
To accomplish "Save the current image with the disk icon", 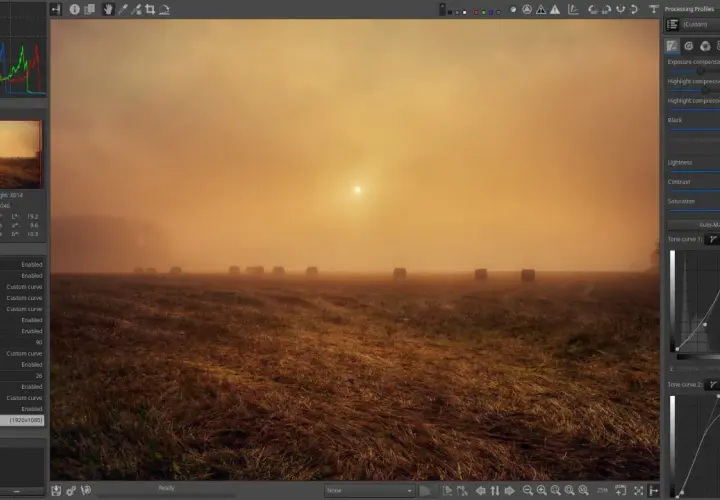I will click(x=56, y=490).
